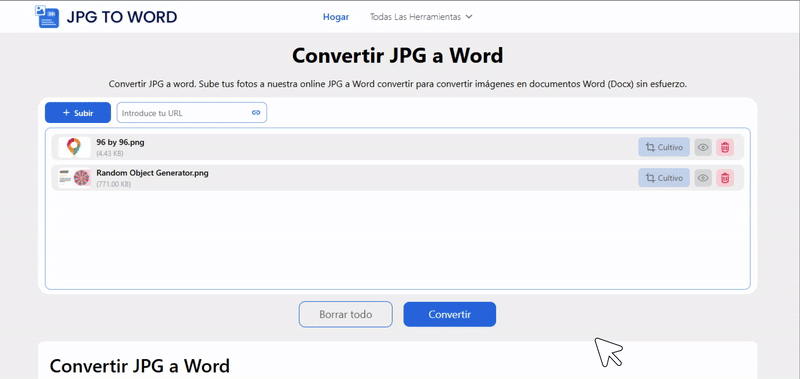Start conversion with Convertir button

tap(449, 314)
